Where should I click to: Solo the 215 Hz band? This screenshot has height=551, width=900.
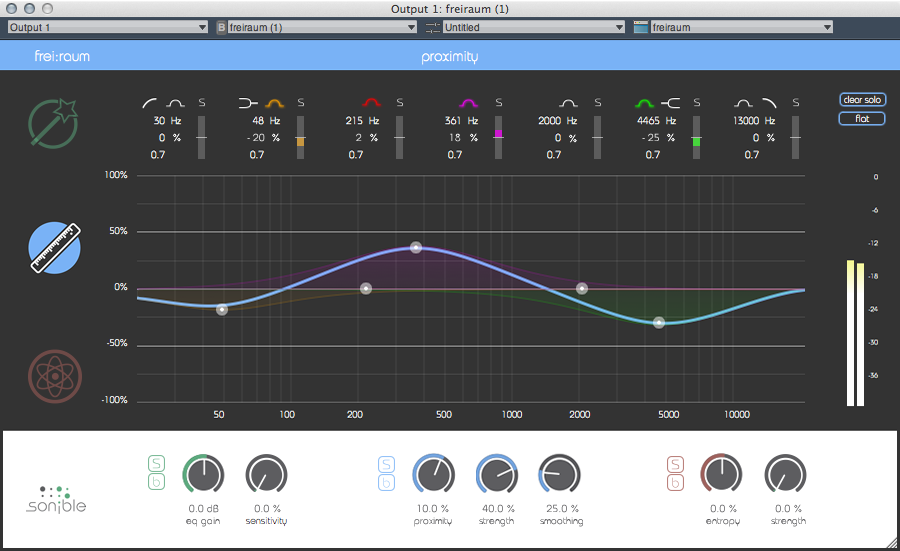tap(400, 102)
